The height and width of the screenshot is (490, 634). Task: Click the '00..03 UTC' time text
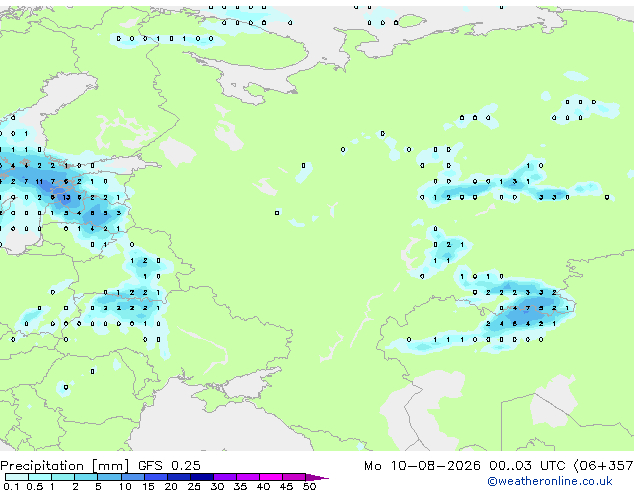(x=527, y=465)
